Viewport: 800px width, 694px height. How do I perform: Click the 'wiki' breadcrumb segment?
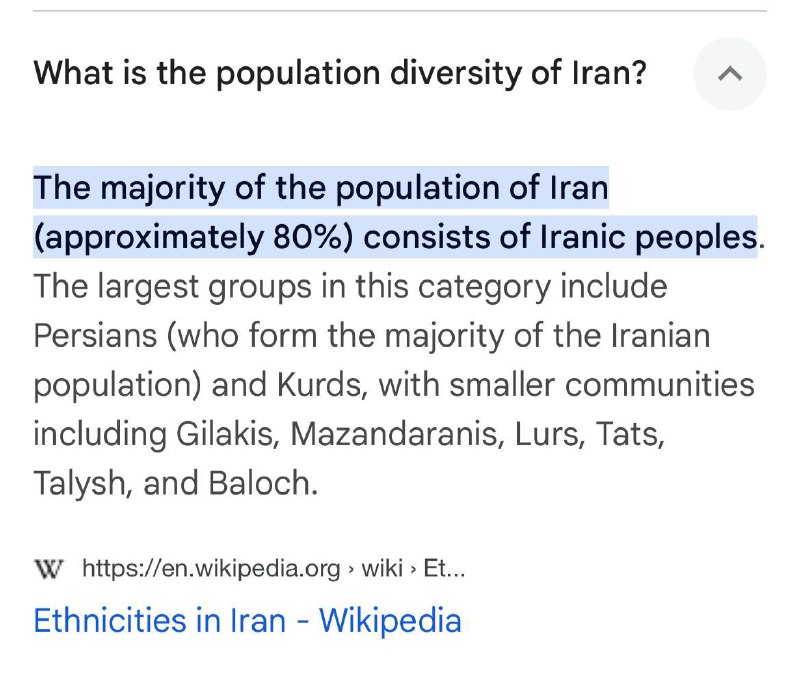[x=382, y=568]
